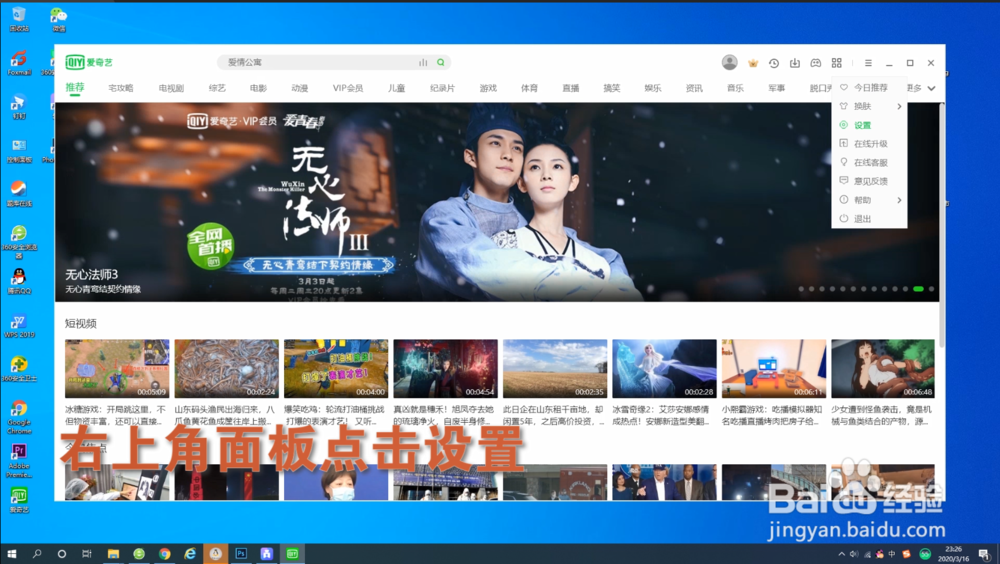Screen dimensions: 1000x564
Task: Open Task View on the taskbar
Action: pos(87,554)
